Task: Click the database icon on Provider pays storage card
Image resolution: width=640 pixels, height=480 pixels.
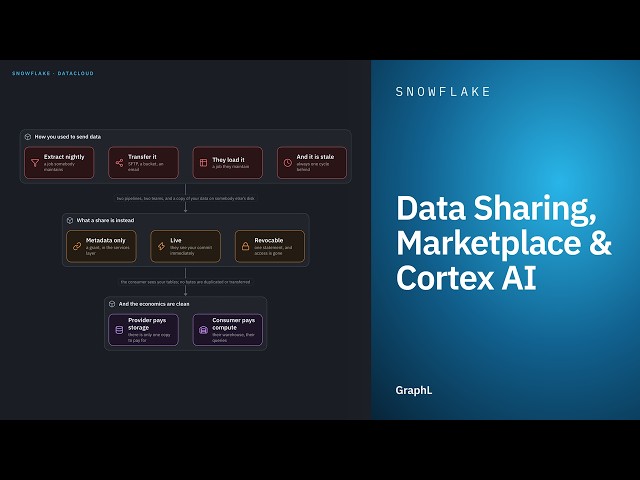Action: point(119,330)
